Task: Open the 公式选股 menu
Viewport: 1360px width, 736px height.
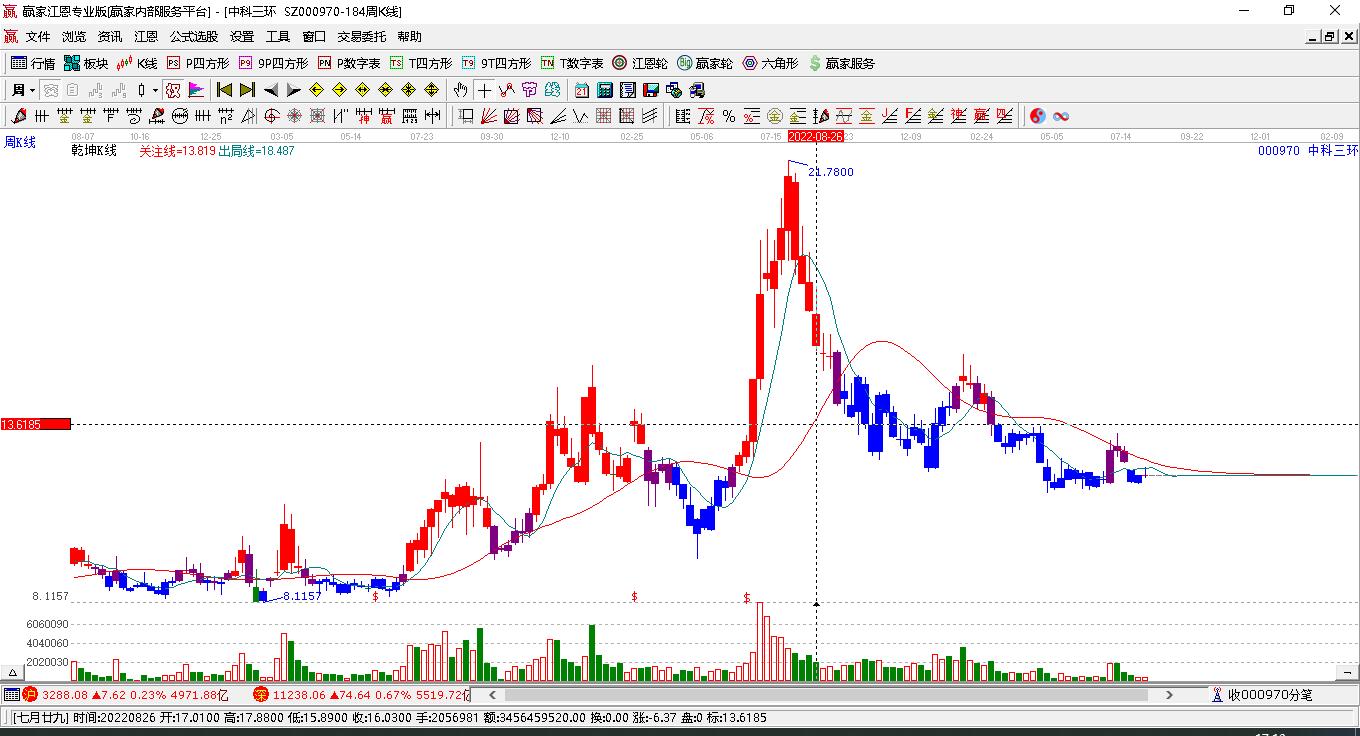Action: tap(194, 37)
